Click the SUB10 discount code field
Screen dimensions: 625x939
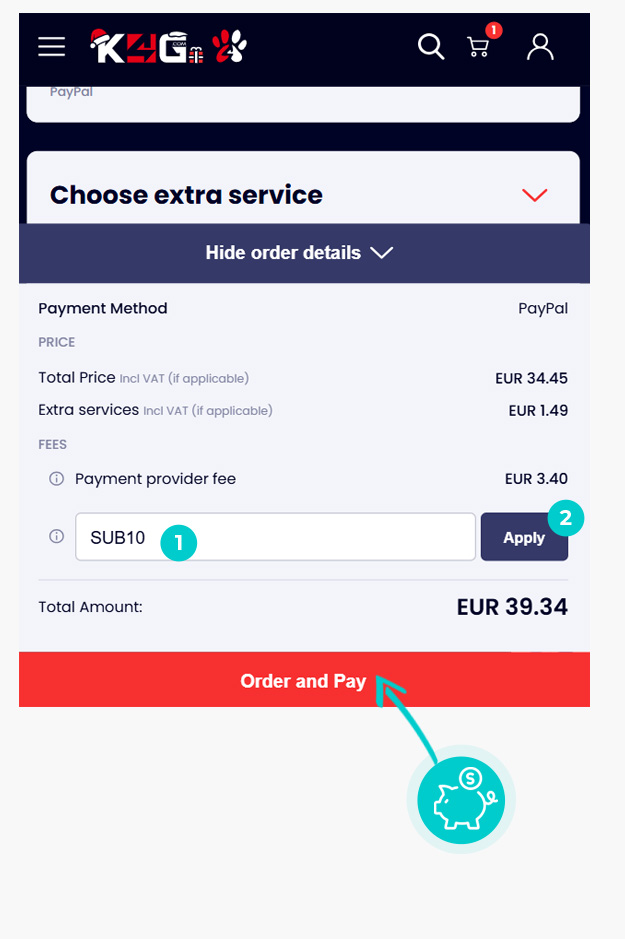click(x=275, y=537)
